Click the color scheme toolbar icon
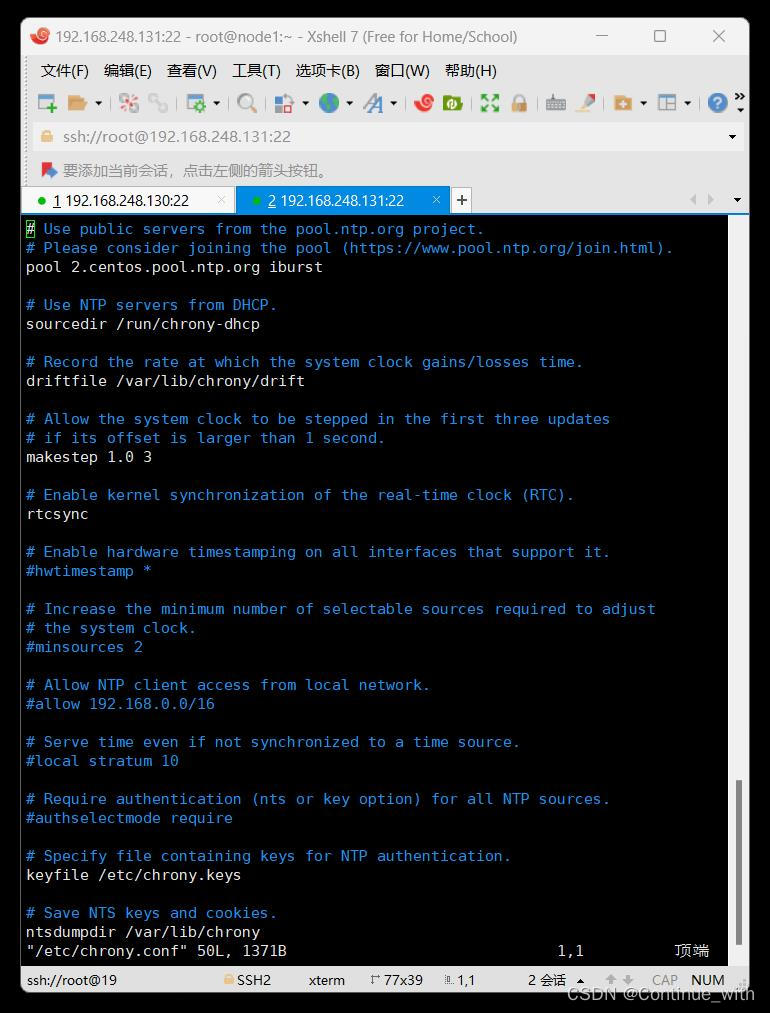Image resolution: width=770 pixels, height=1013 pixels. pos(284,103)
